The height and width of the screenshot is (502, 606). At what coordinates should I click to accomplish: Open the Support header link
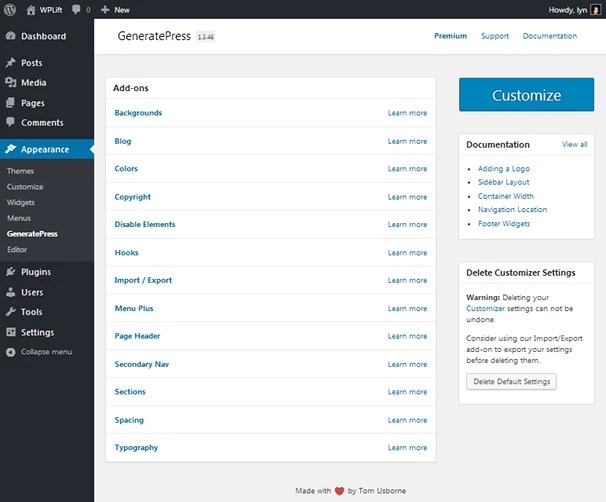coord(495,36)
